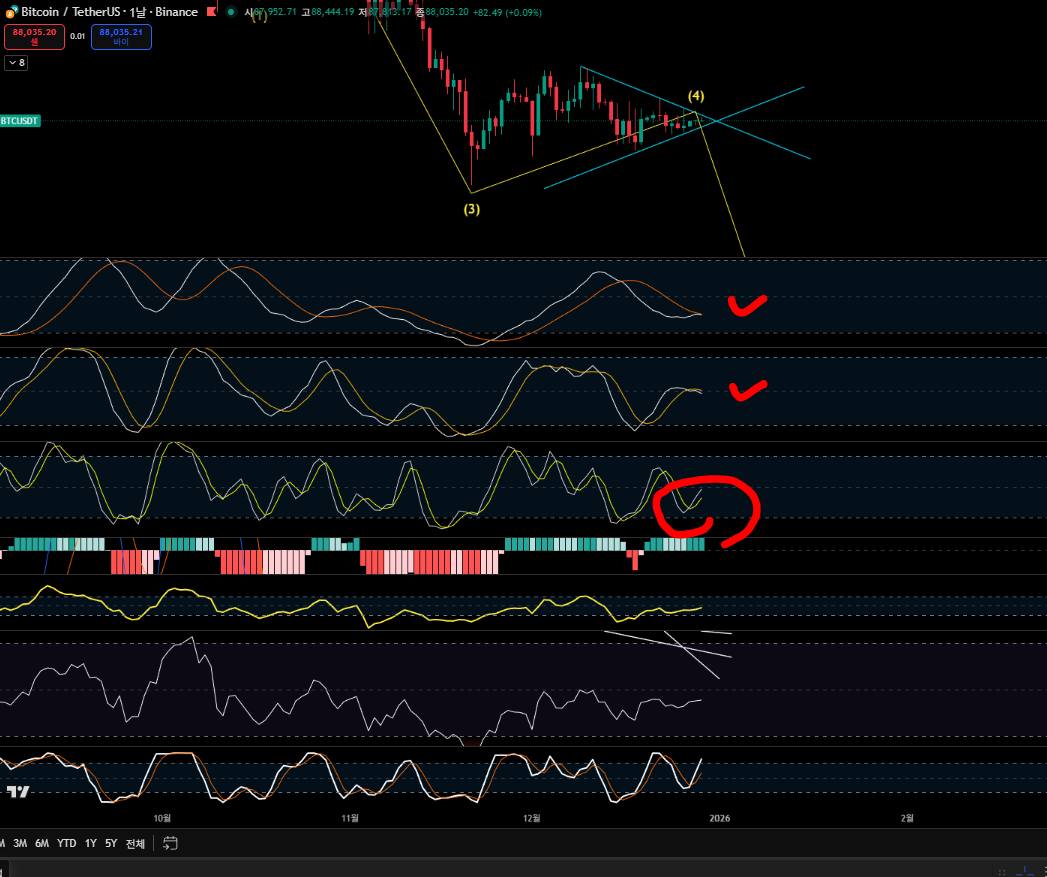Image resolution: width=1047 pixels, height=877 pixels.
Task: Select the (3) Elliott wave label
Action: pos(471,209)
